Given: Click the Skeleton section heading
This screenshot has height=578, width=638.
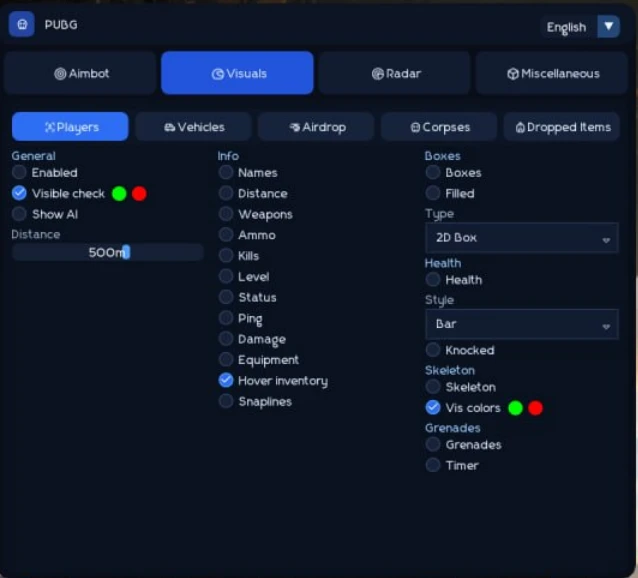Looking at the screenshot, I should coord(450,370).
